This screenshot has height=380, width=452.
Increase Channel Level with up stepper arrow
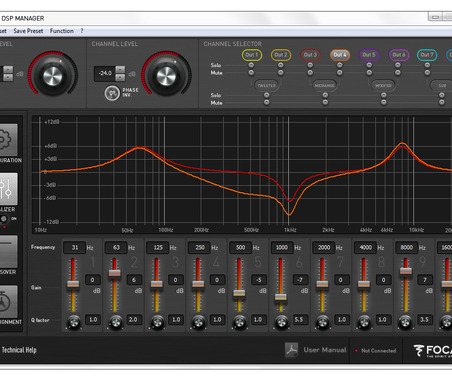coord(120,70)
